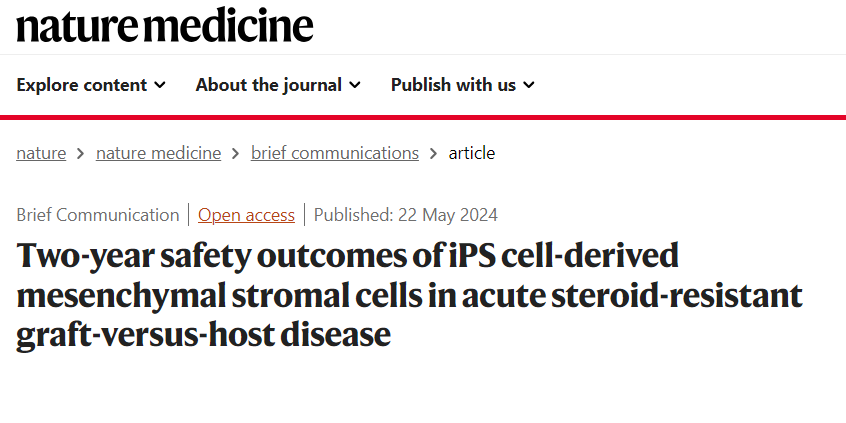Image resolution: width=846 pixels, height=423 pixels.
Task: Go to the nature breadcrumb link
Action: pos(41,153)
